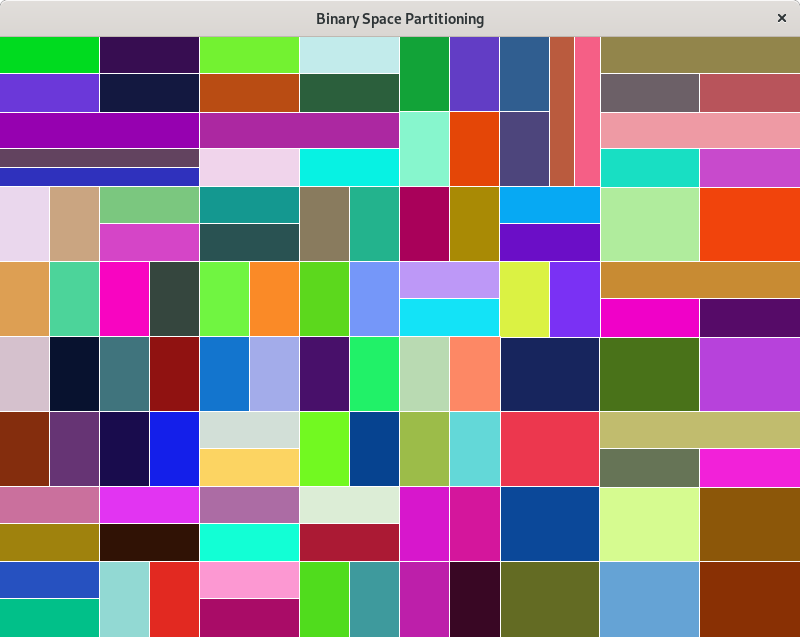Click the golden-yellow wide rectangle
Image resolution: width=800 pixels, height=637 pixels.
pos(249,467)
